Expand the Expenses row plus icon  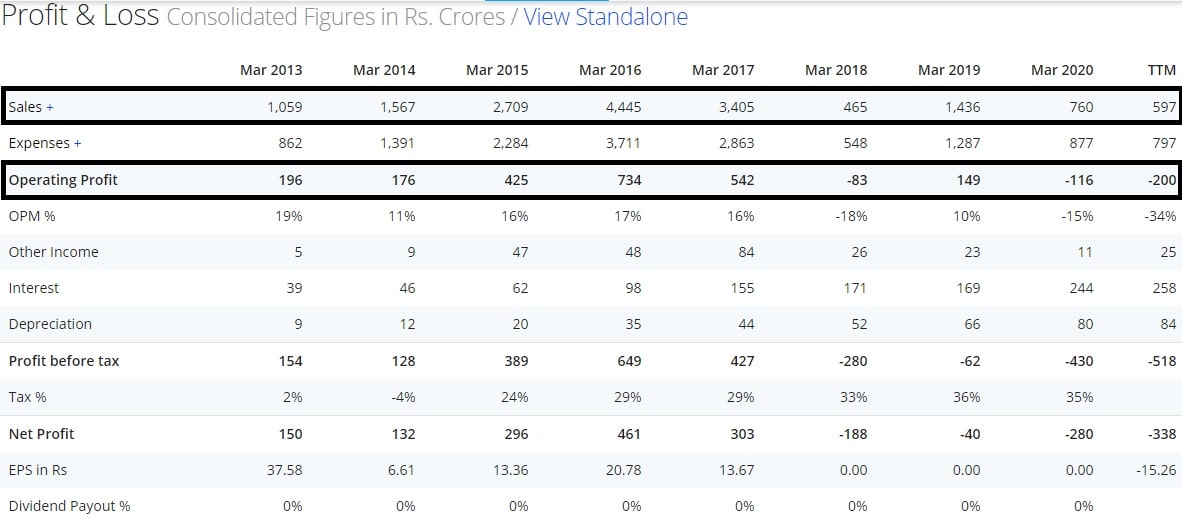pyautogui.click(x=77, y=143)
